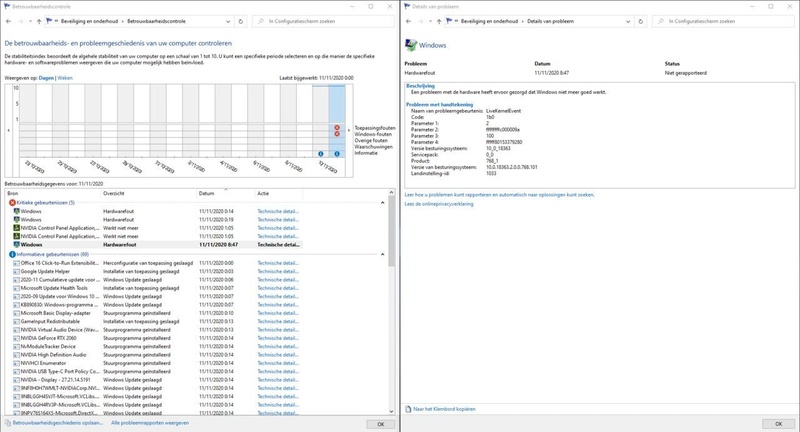Sort the list by the Datum column
The image size is (800, 432).
226,193
